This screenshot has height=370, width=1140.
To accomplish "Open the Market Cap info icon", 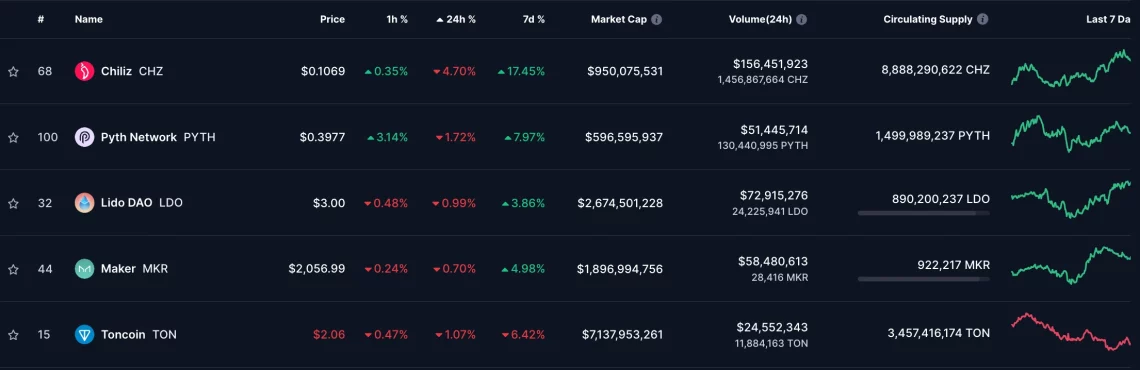I will pyautogui.click(x=657, y=20).
